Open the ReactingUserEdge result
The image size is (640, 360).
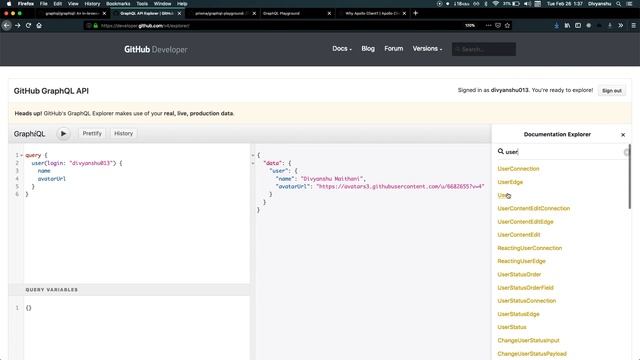(521, 261)
